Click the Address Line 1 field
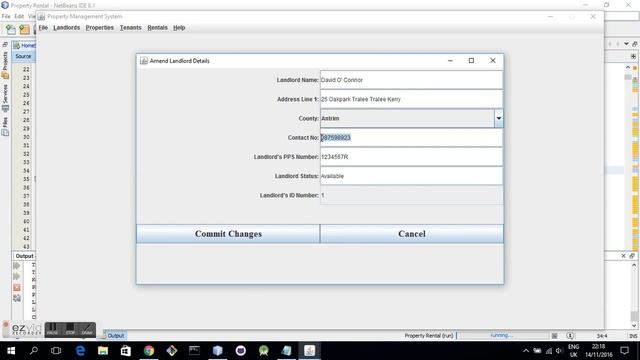Viewport: 640px width, 360px height. tap(411, 99)
